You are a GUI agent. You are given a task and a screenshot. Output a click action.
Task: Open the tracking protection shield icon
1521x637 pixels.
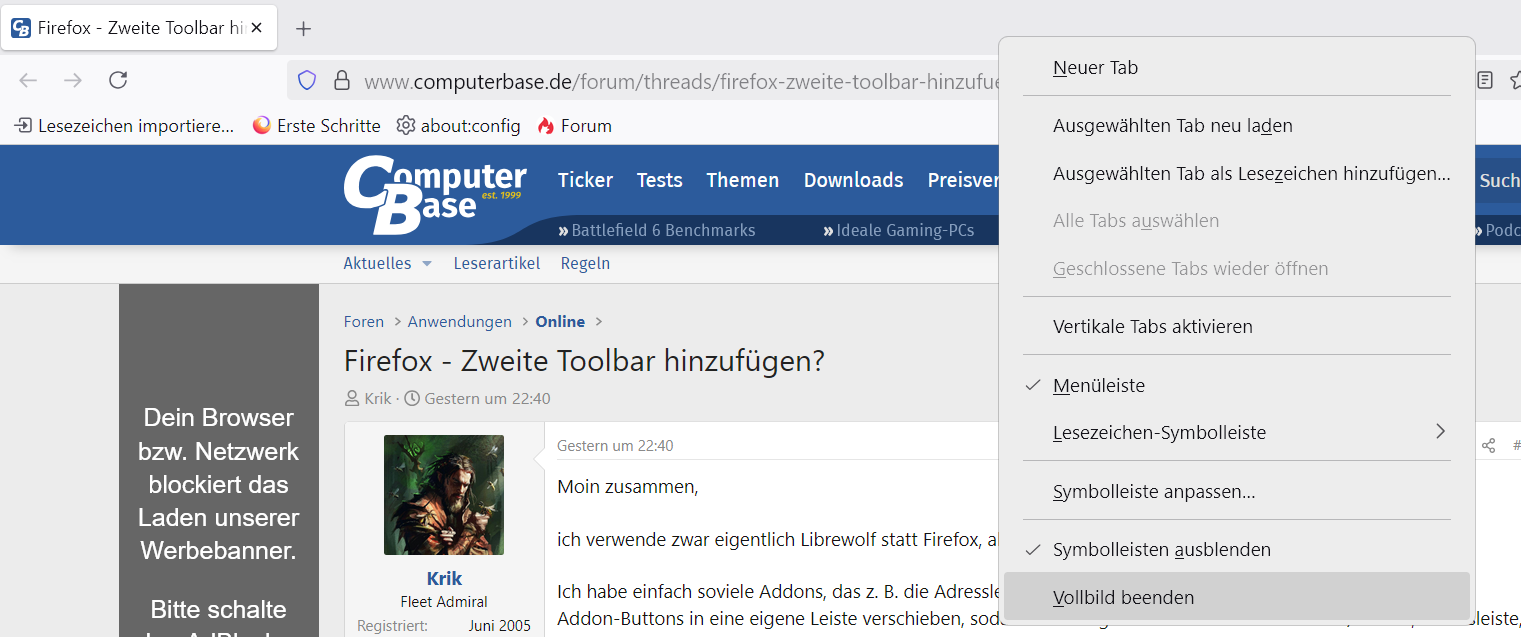307,80
